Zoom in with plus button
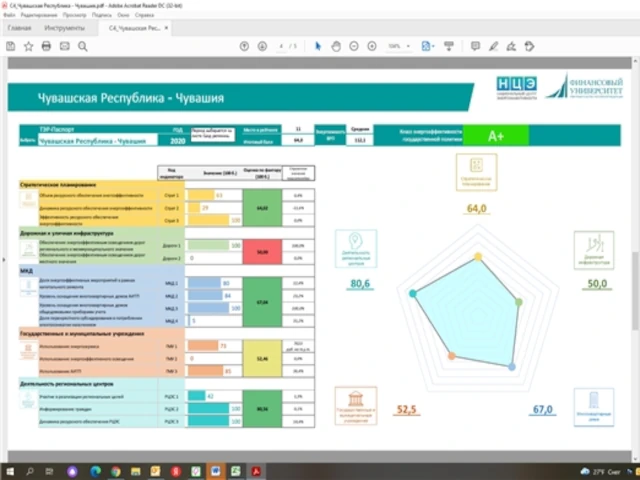Viewport: 640px width, 480px height. point(372,46)
